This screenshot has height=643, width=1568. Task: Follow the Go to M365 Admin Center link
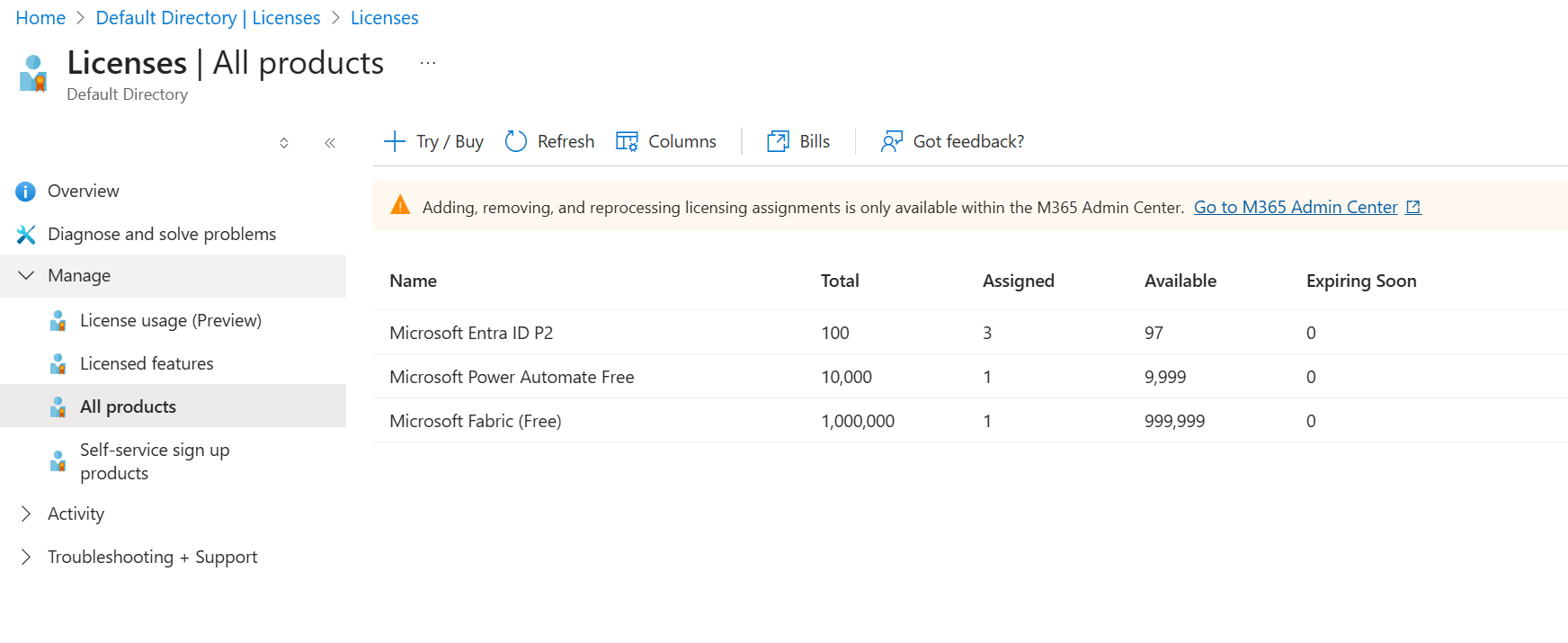point(1295,208)
